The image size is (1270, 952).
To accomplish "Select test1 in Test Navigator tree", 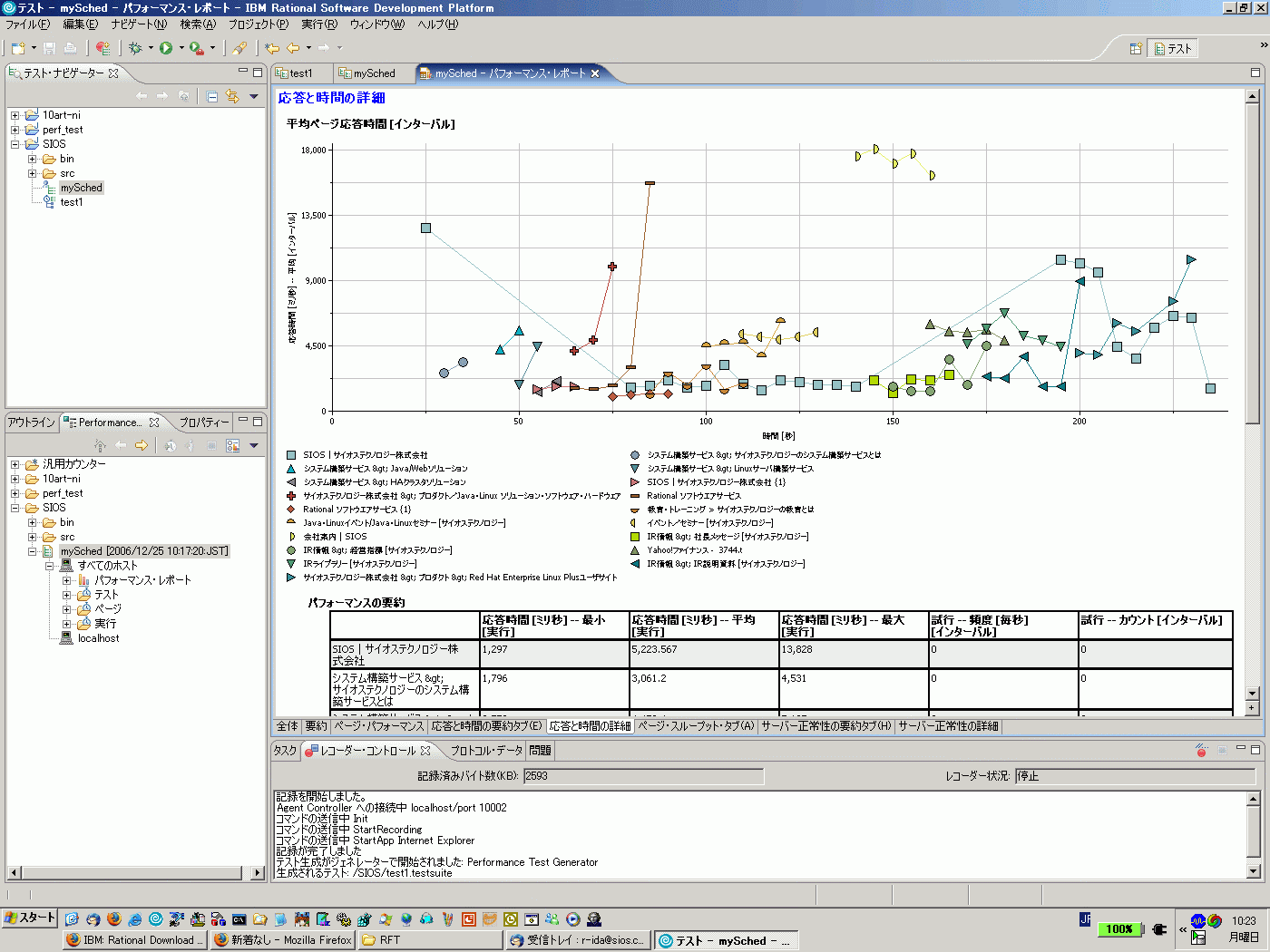I will [72, 202].
